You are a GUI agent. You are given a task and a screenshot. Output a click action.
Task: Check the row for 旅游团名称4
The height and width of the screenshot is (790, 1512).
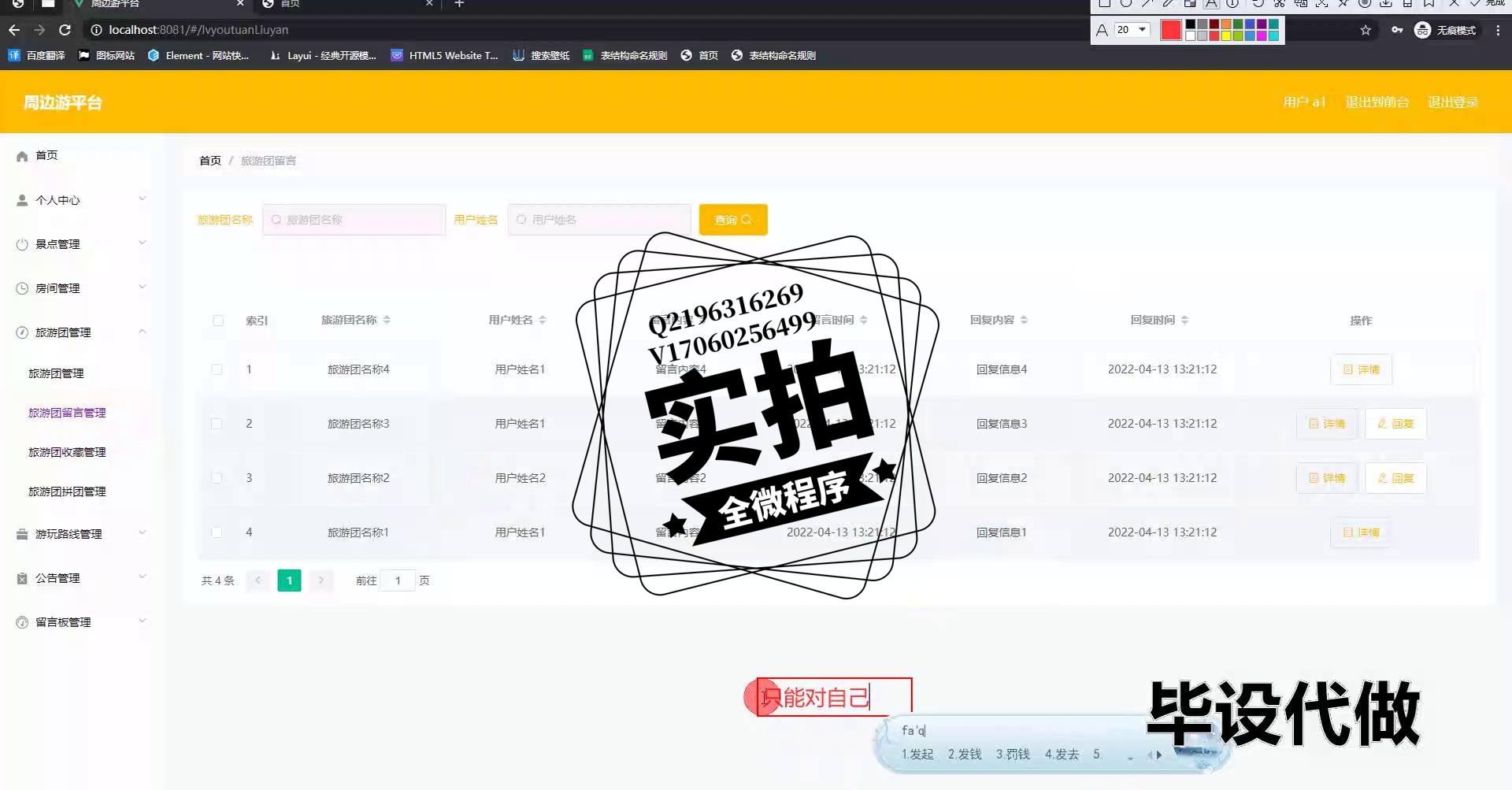click(x=217, y=369)
